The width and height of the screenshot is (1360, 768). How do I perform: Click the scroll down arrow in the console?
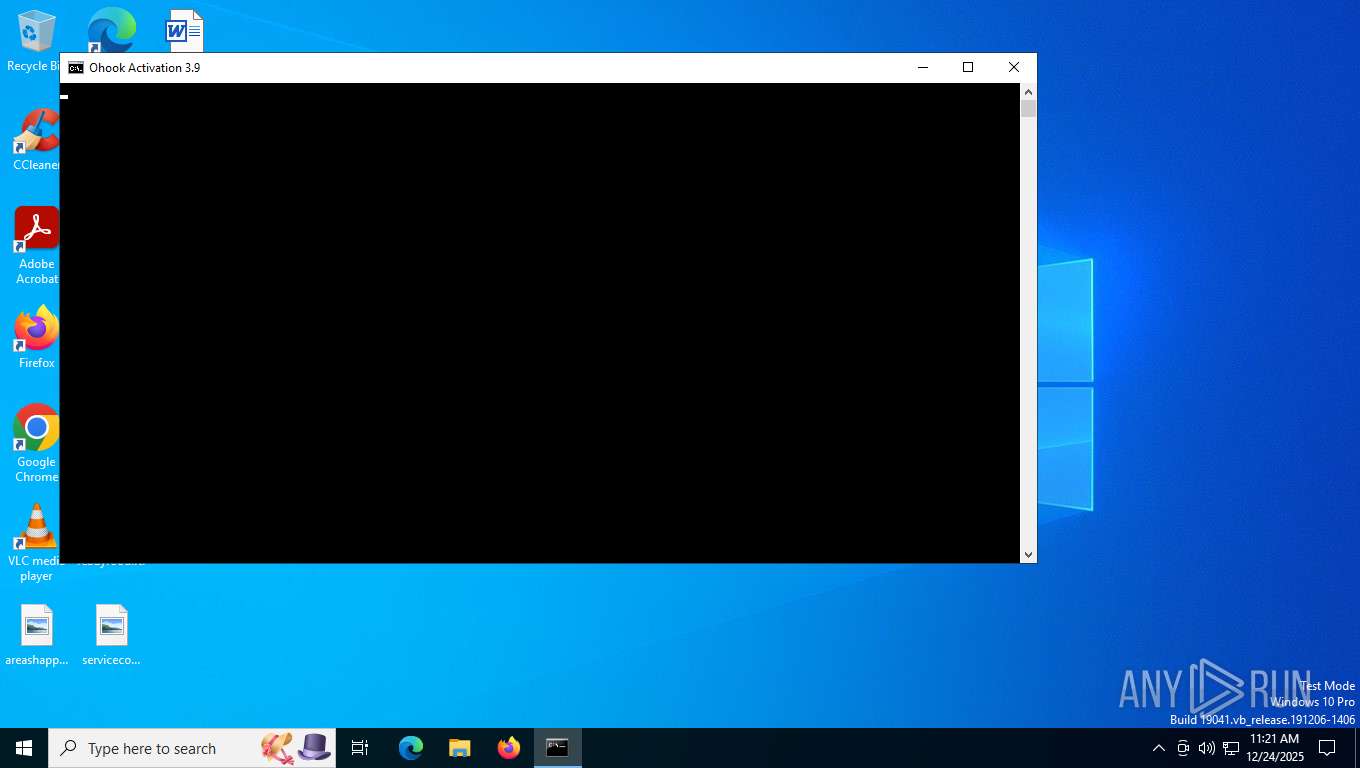click(x=1028, y=554)
